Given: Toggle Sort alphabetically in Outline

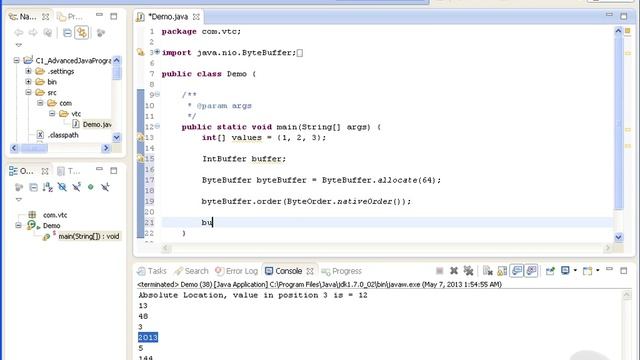Looking at the screenshot, I should pos(48,187).
